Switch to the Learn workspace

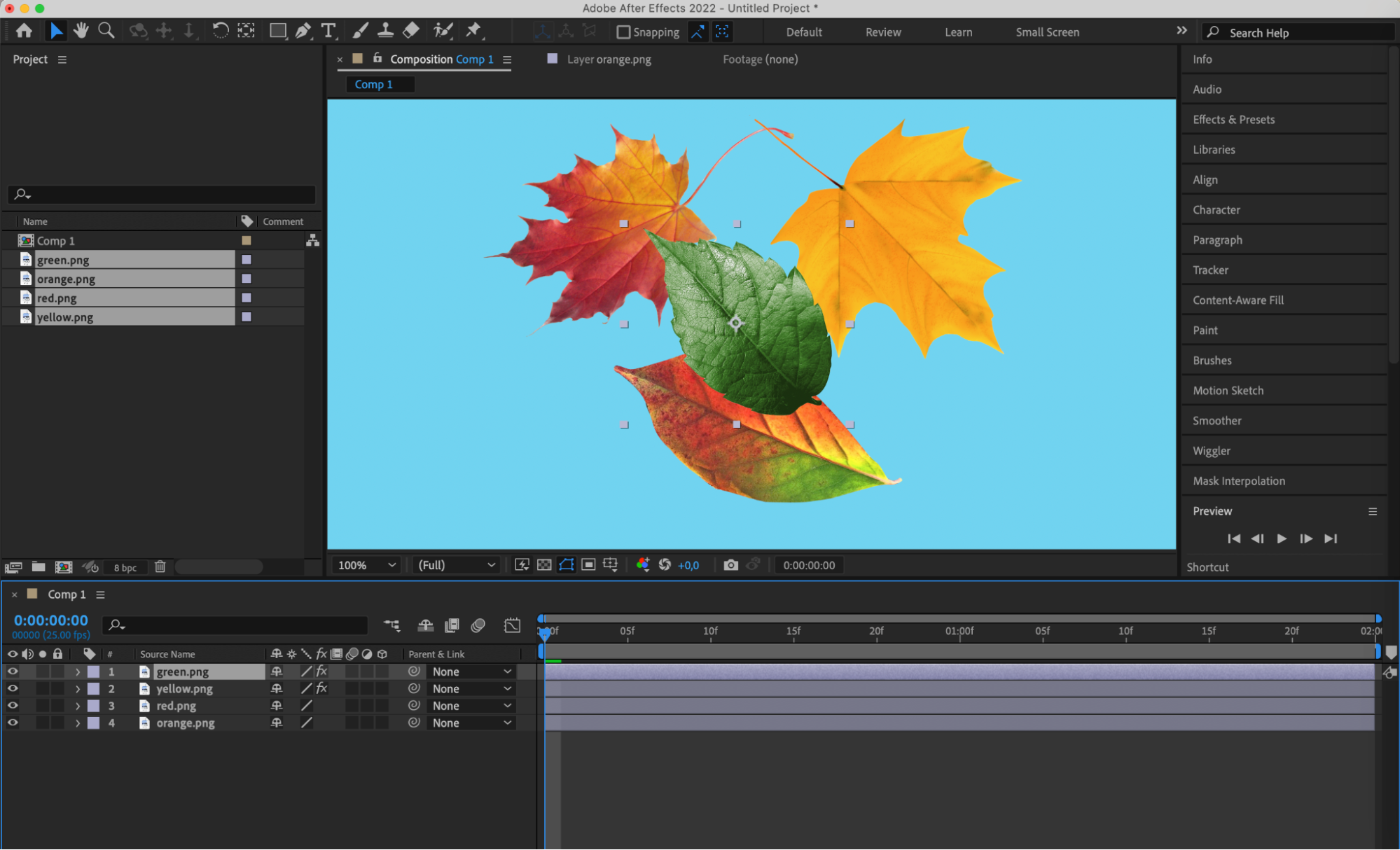958,32
